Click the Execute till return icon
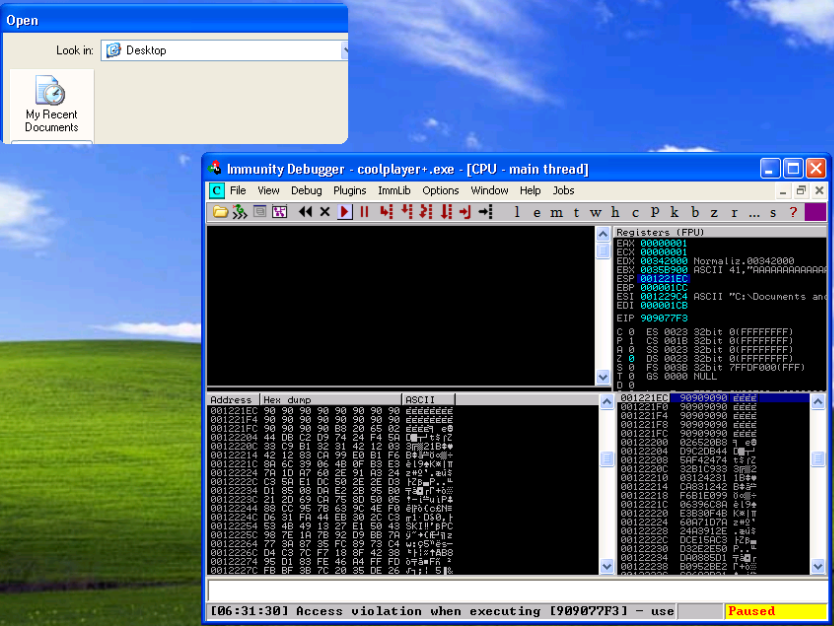Viewport: 834px width, 626px height. (465, 212)
